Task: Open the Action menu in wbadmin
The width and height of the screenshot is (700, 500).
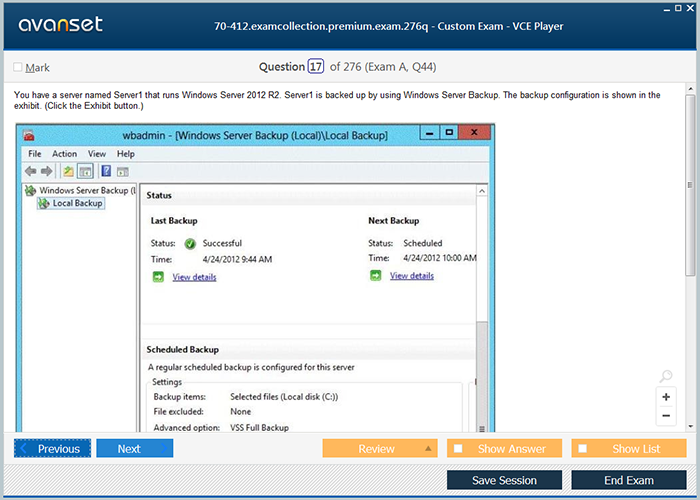Action: 65,154
